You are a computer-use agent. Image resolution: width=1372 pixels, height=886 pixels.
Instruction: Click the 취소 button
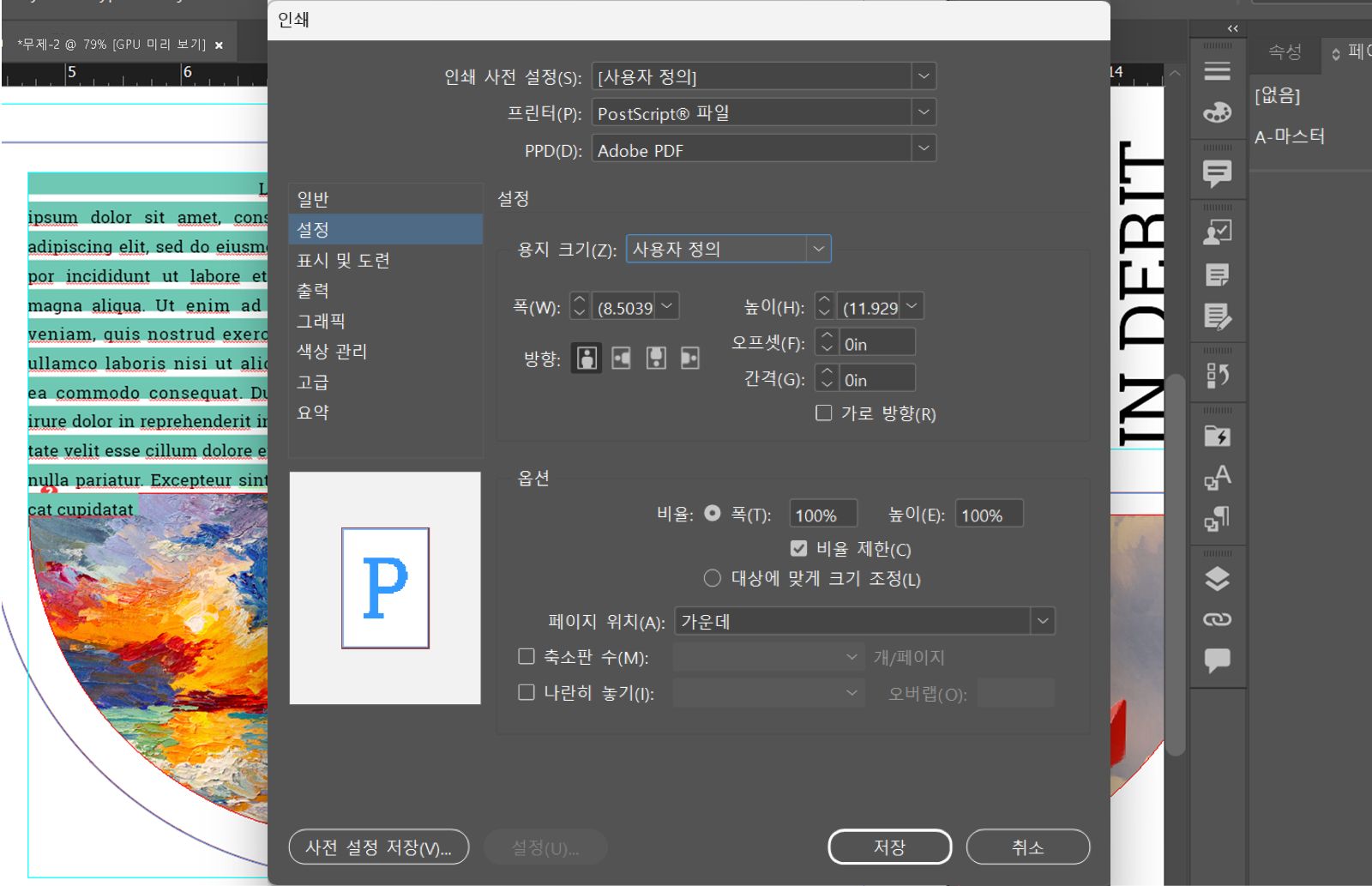tap(1027, 847)
